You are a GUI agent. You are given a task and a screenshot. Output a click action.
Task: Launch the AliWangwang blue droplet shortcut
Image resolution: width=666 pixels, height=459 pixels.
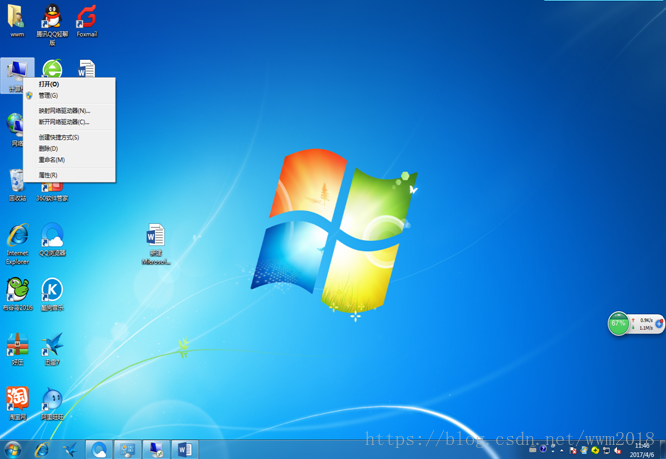click(52, 403)
